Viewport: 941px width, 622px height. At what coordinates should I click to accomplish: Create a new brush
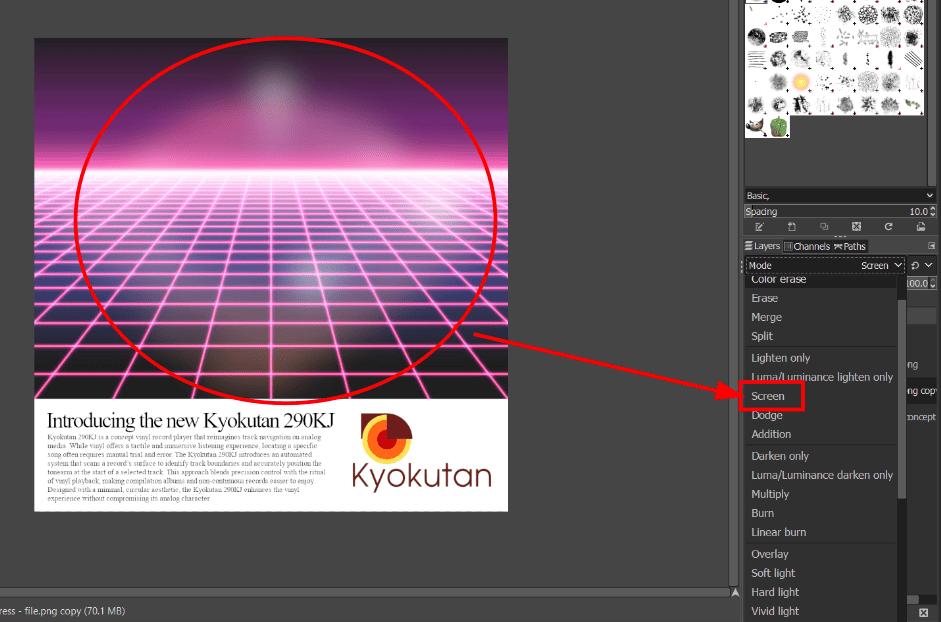(792, 226)
